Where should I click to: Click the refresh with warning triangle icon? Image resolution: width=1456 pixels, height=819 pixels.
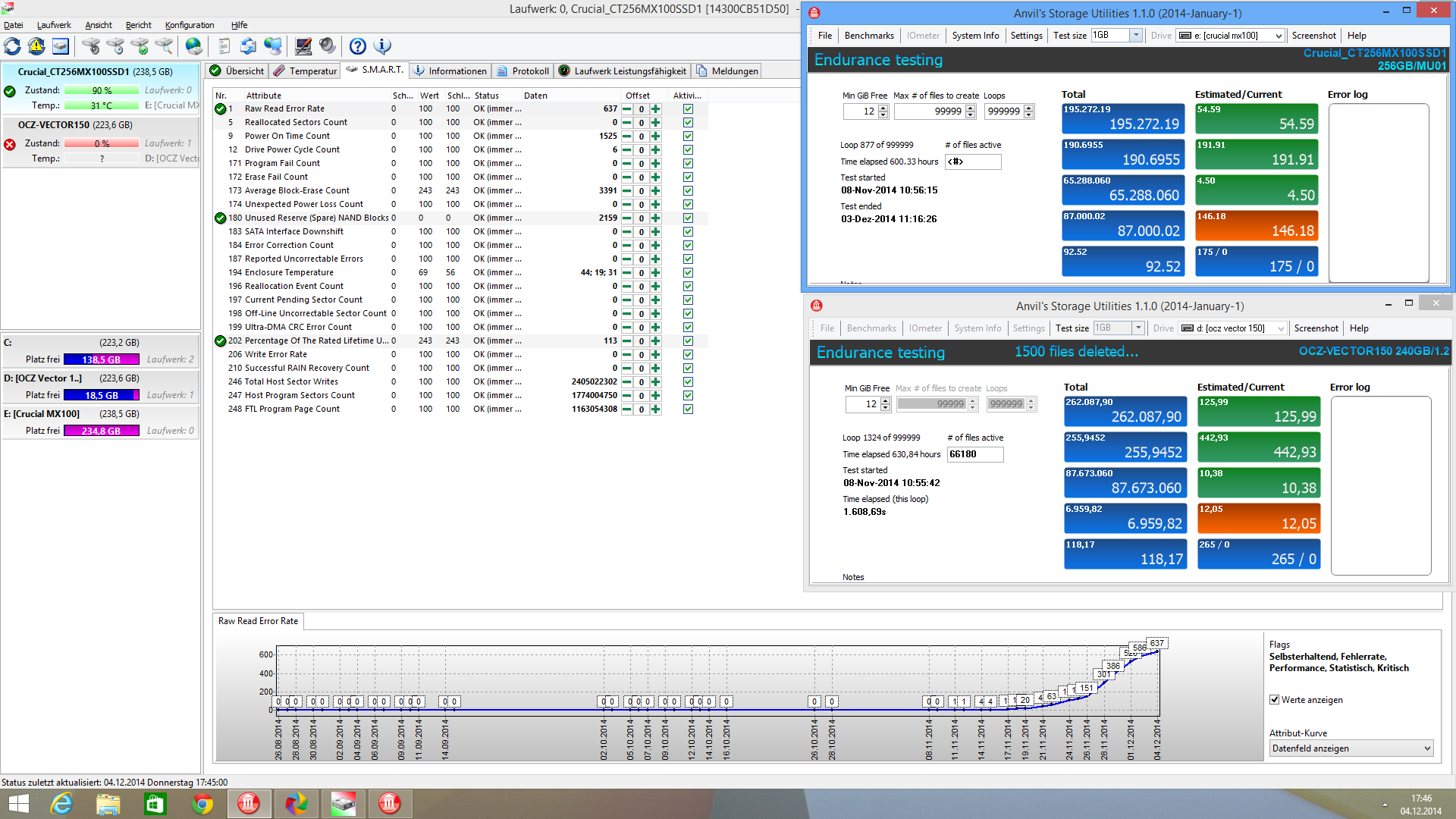pyautogui.click(x=36, y=46)
